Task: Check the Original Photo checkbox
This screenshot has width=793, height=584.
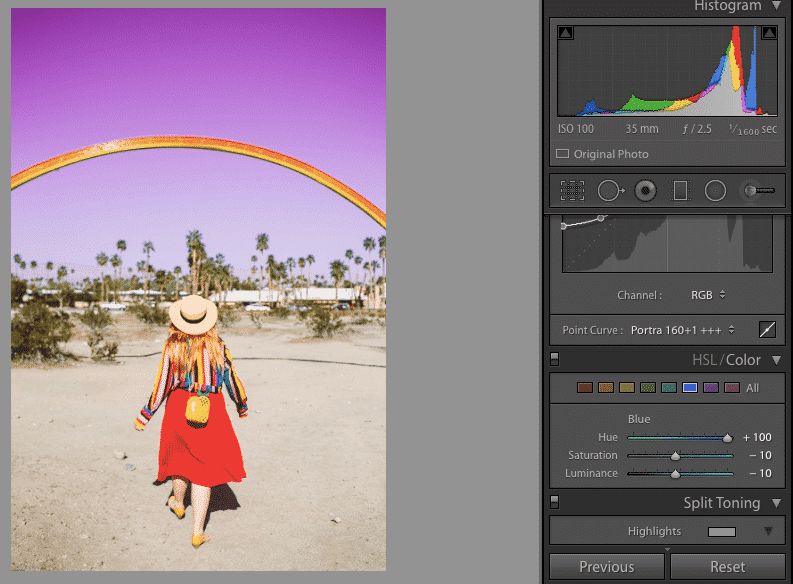Action: [562, 154]
